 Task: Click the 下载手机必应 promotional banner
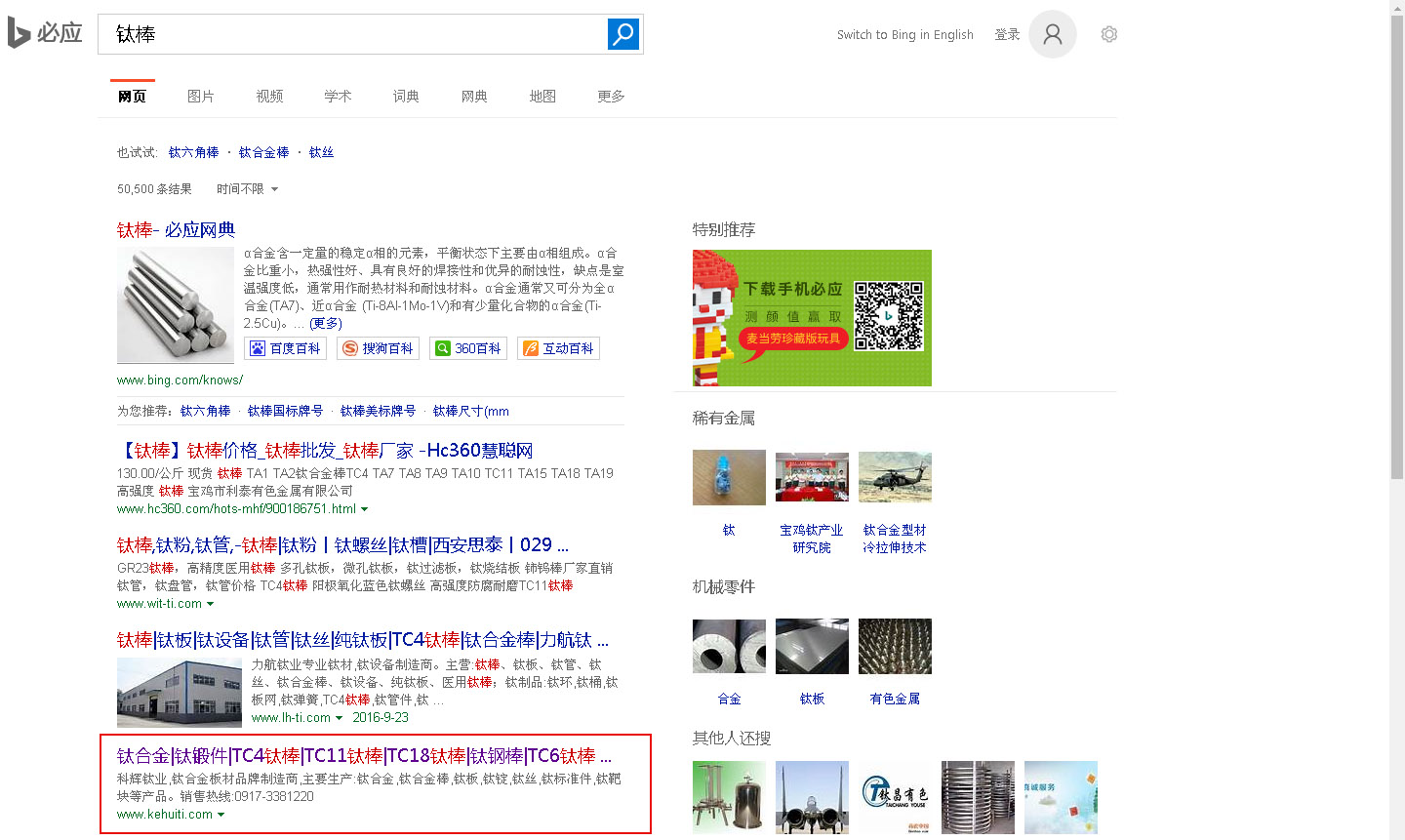pyautogui.click(x=812, y=318)
